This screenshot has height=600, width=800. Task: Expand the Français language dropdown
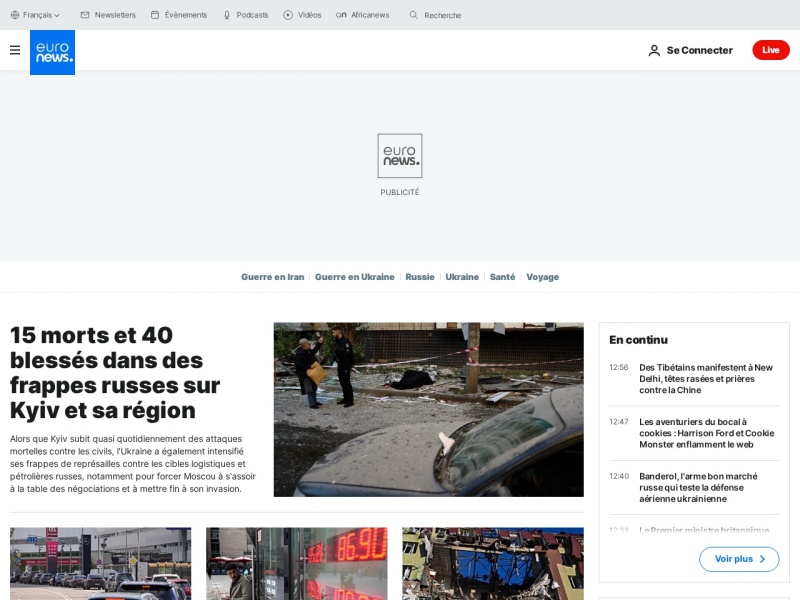tap(41, 15)
